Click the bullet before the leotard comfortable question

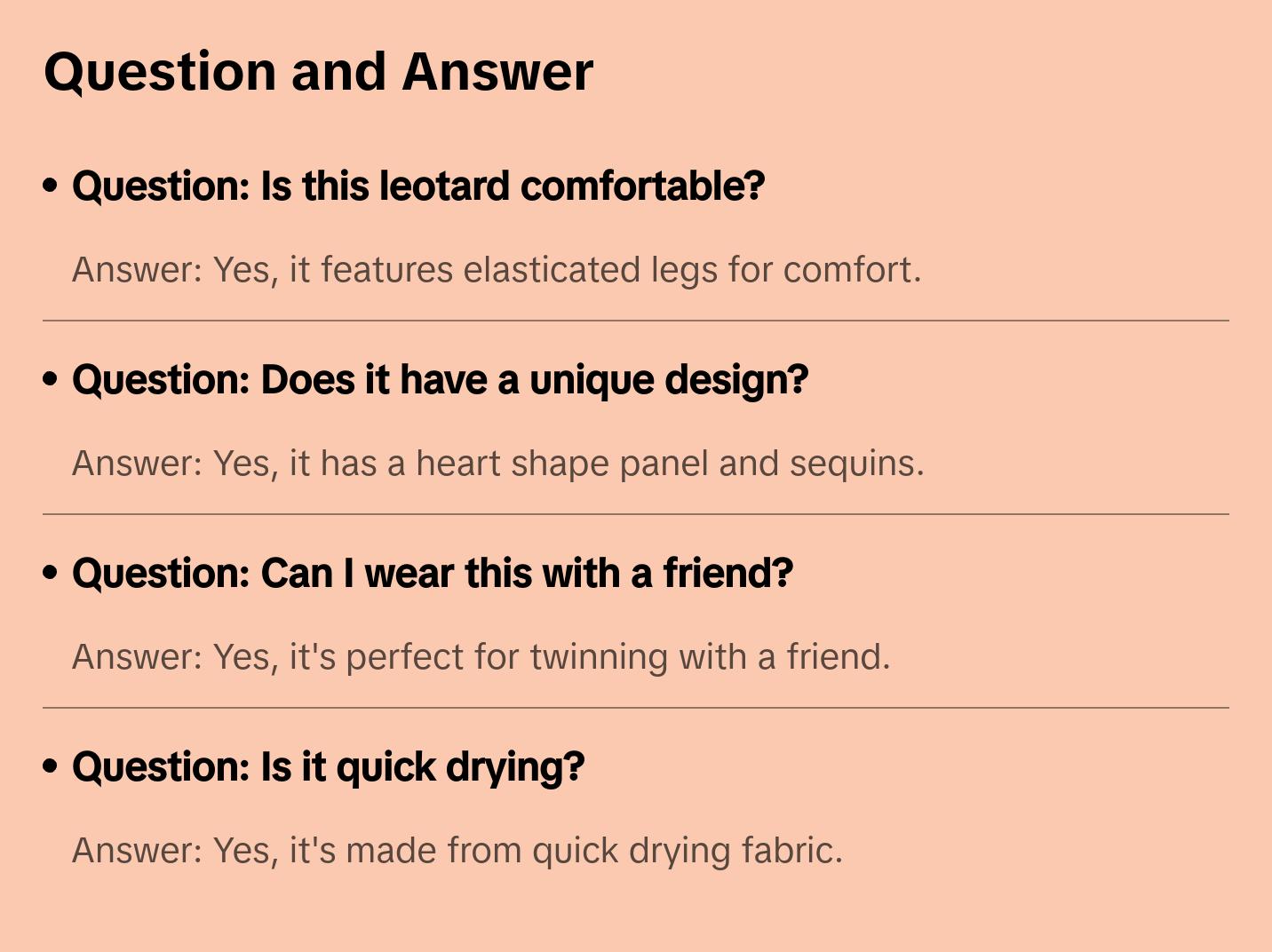coord(51,186)
